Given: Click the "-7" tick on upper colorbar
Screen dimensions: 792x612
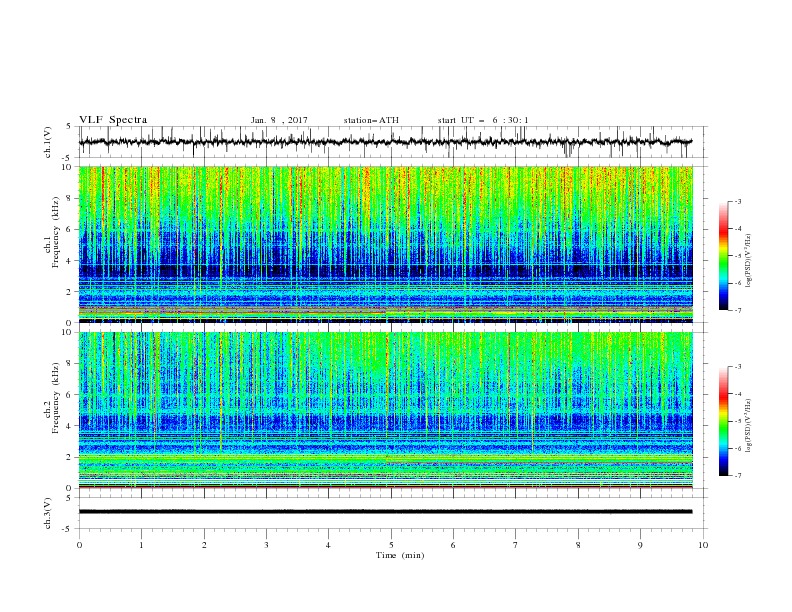Looking at the screenshot, I should 737,310.
